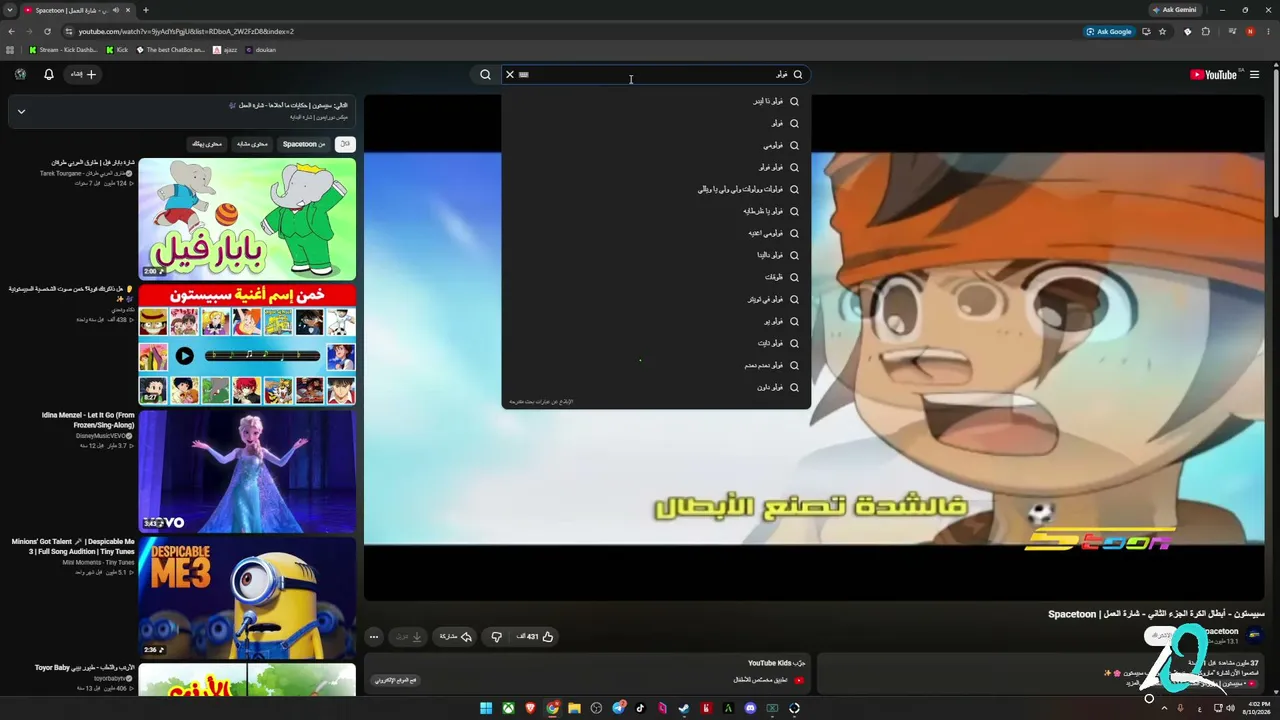Open the Chrome three-dot menu

[x=1268, y=31]
